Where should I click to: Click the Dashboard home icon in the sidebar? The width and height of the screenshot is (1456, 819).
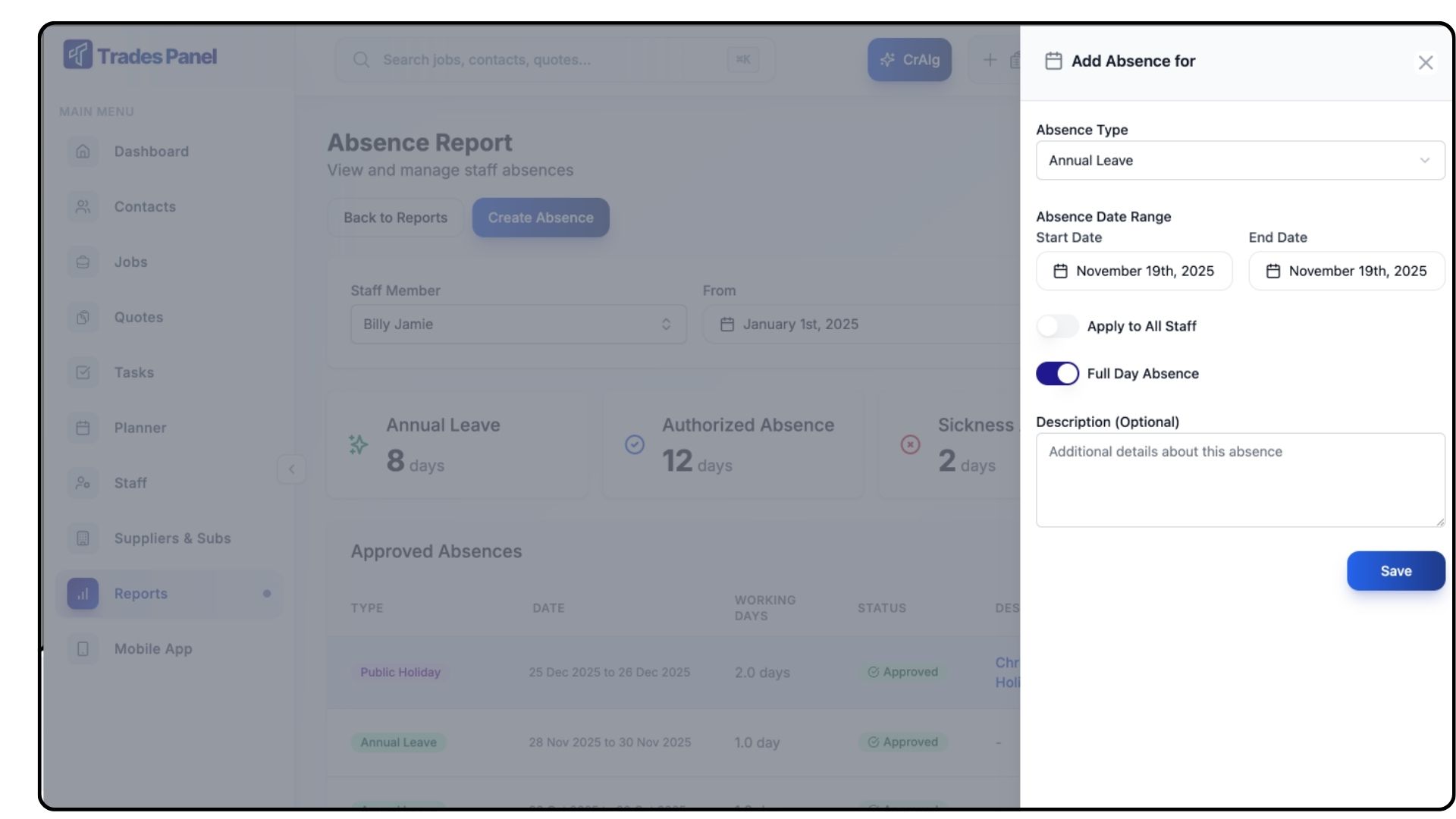83,152
